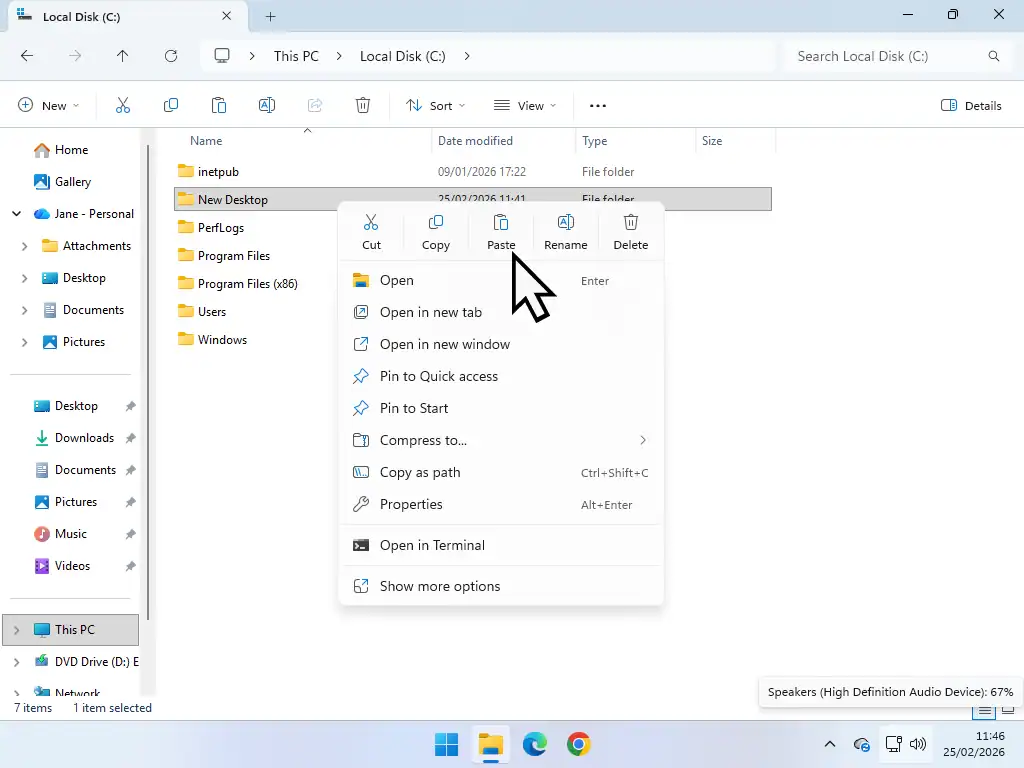Open the Sort dropdown in the toolbar
Screen dimensions: 1024x768
435,105
